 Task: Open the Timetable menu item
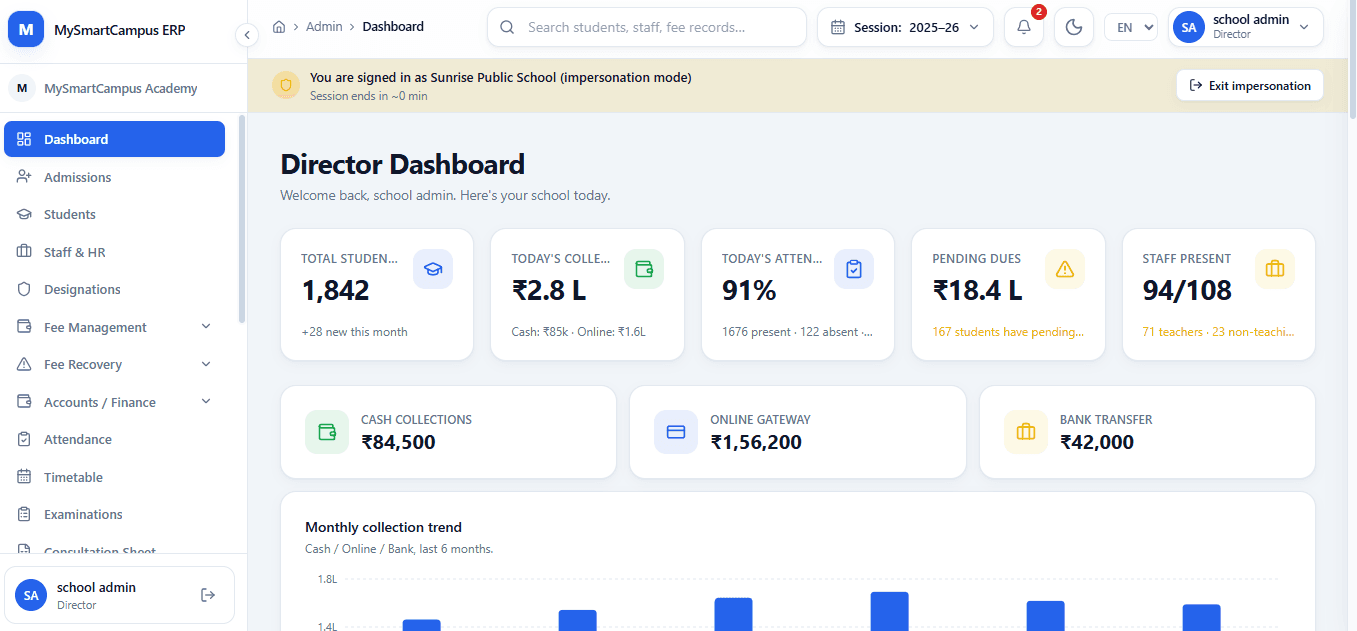point(114,477)
